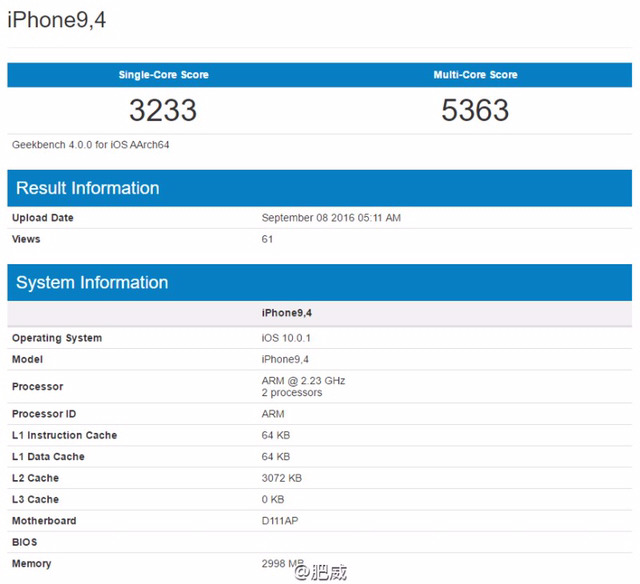Select the upload date September 08 2016 05:11 AM
The width and height of the screenshot is (640, 584).
click(331, 218)
